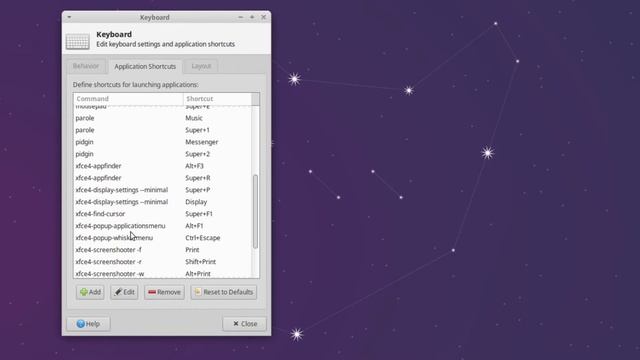Viewport: 640px width, 360px height.
Task: Select the xfce4-find-cursor row
Action: point(163,214)
